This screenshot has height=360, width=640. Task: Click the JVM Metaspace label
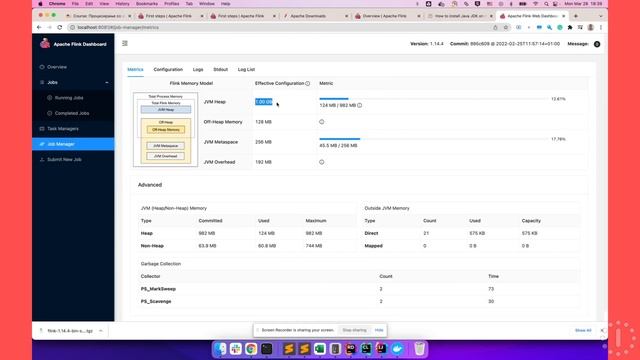(x=221, y=142)
